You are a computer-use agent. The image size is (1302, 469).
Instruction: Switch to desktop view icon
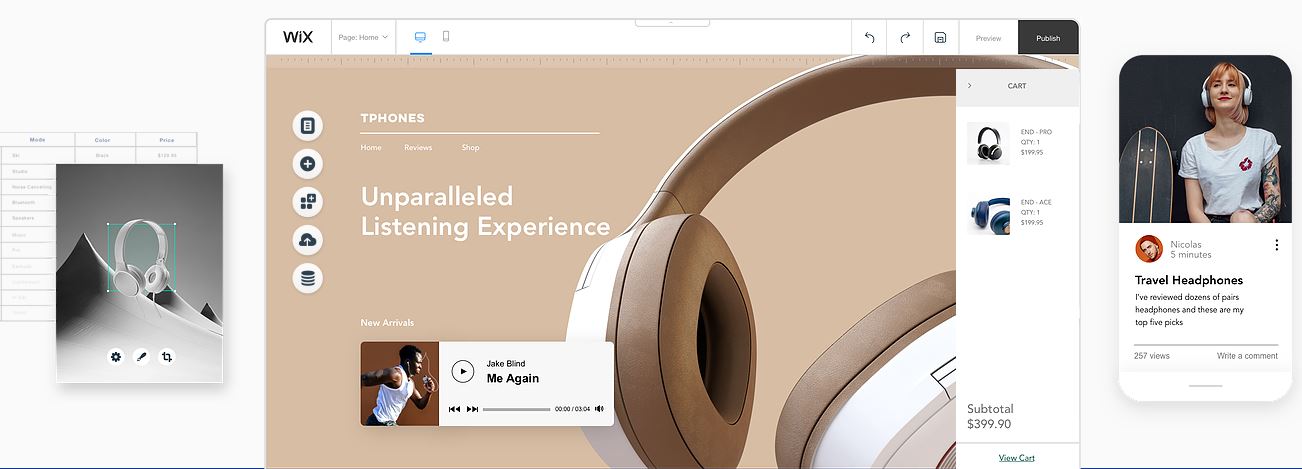pyautogui.click(x=420, y=37)
